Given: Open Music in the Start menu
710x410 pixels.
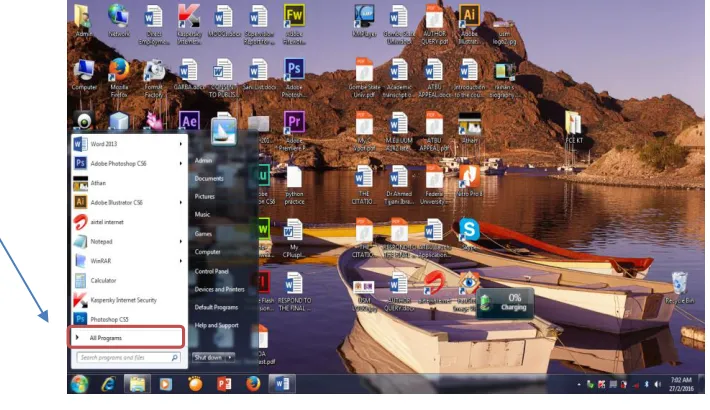Looking at the screenshot, I should click(x=202, y=215).
